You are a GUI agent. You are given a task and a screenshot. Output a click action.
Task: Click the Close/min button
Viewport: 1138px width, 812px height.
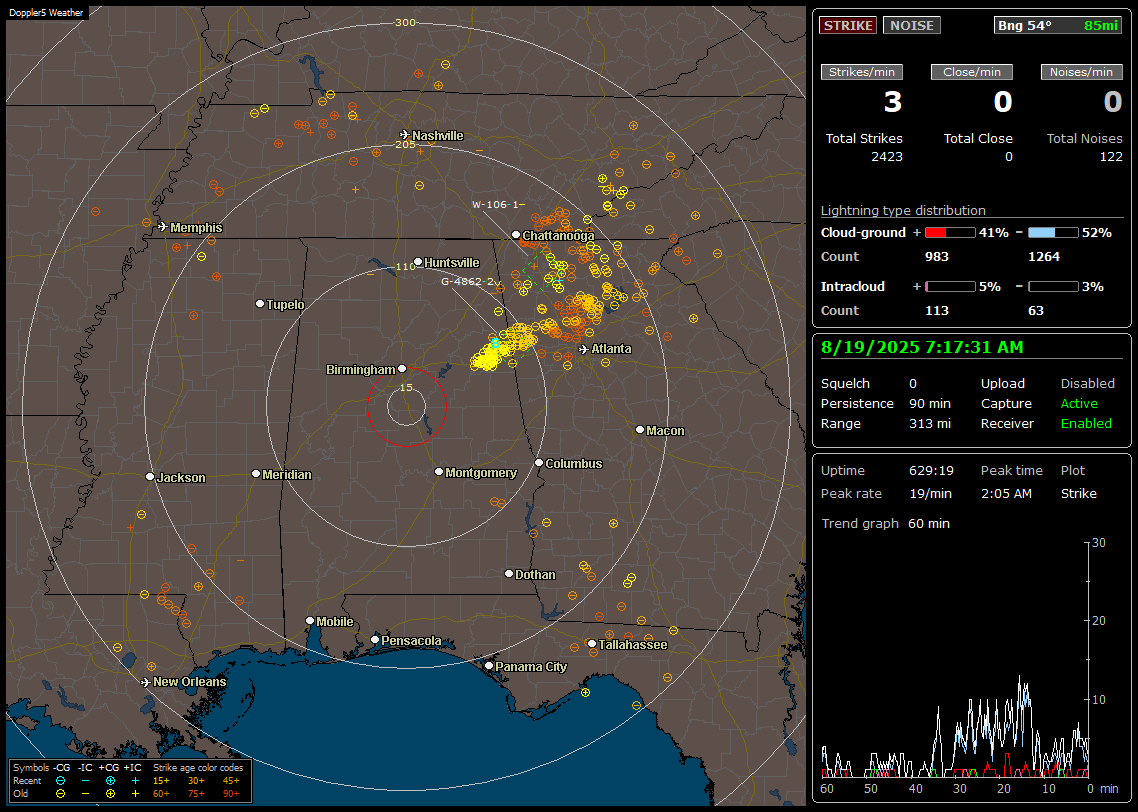click(x=972, y=72)
